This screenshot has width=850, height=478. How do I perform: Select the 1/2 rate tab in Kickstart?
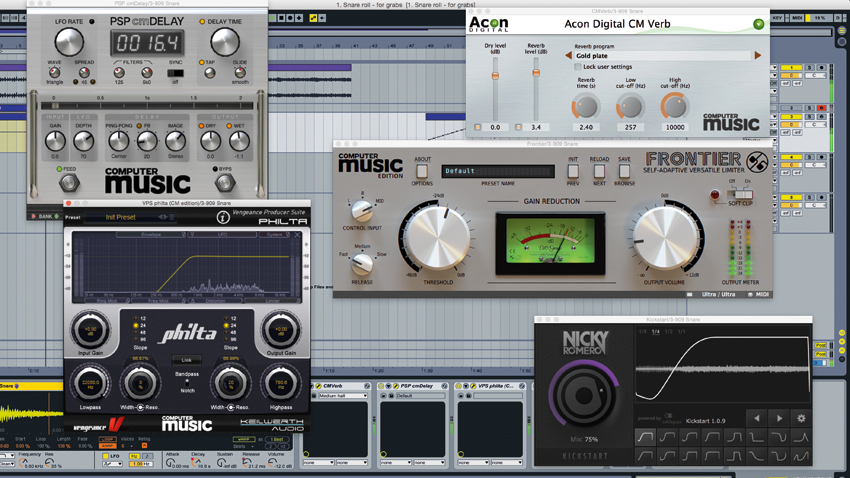pos(668,331)
